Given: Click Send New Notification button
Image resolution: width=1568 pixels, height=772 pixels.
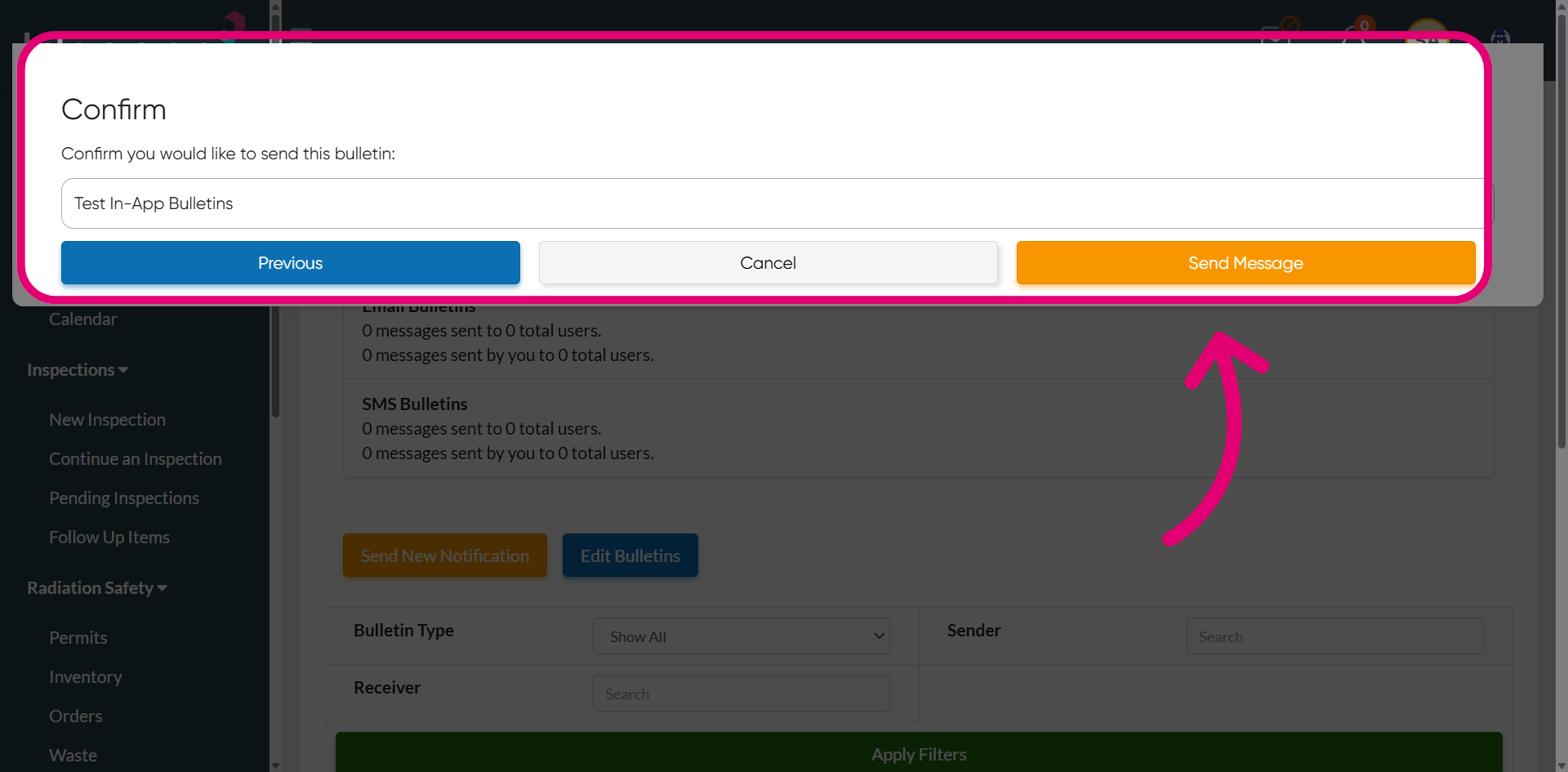Looking at the screenshot, I should click(445, 556).
